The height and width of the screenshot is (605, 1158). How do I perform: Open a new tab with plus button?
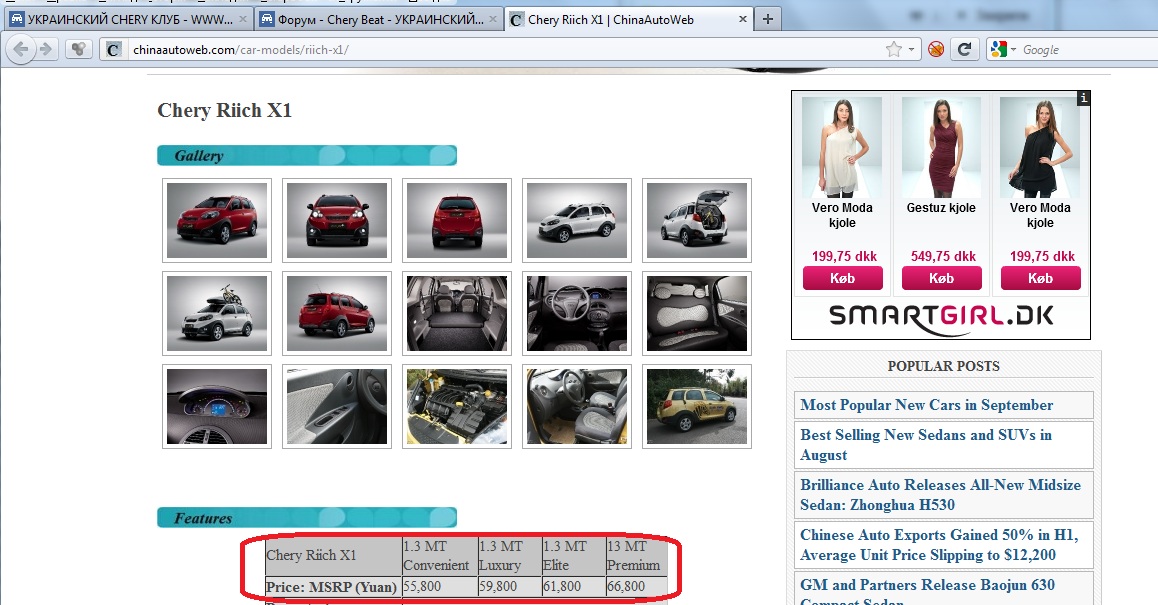(x=768, y=19)
